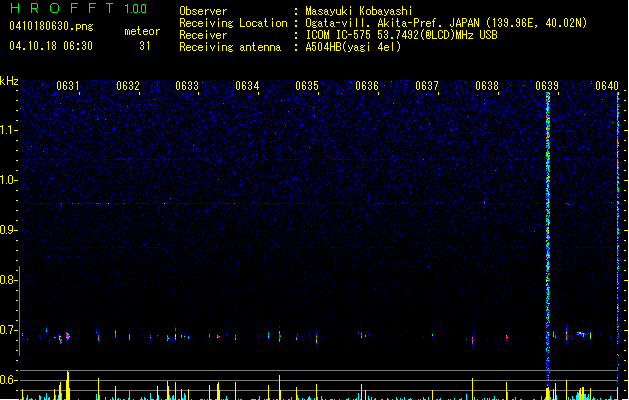Click the 0637 time marker

427,86
